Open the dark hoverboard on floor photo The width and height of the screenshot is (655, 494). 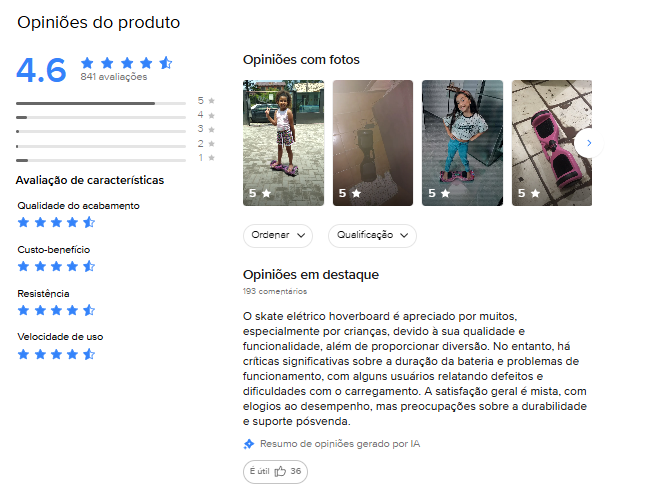click(x=373, y=143)
